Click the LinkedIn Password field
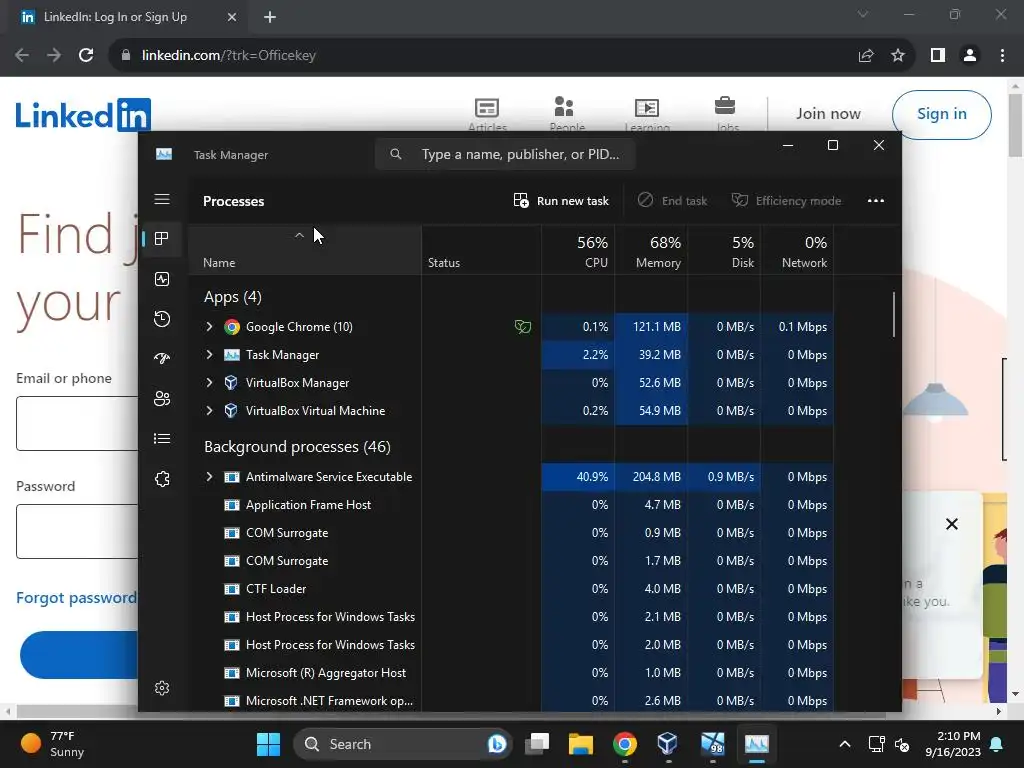Screen dimensions: 1024x768 click(77, 532)
